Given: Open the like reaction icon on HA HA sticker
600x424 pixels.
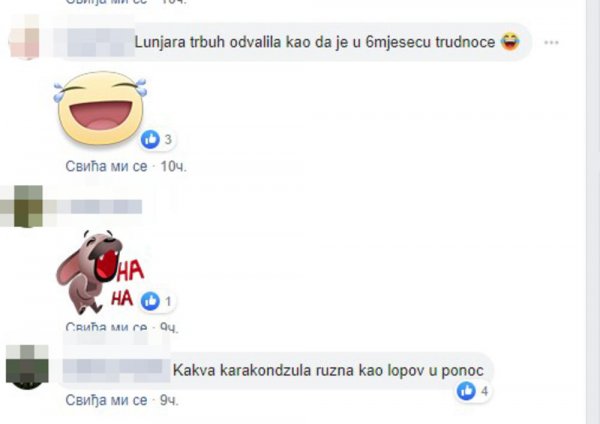Looking at the screenshot, I should point(150,301).
